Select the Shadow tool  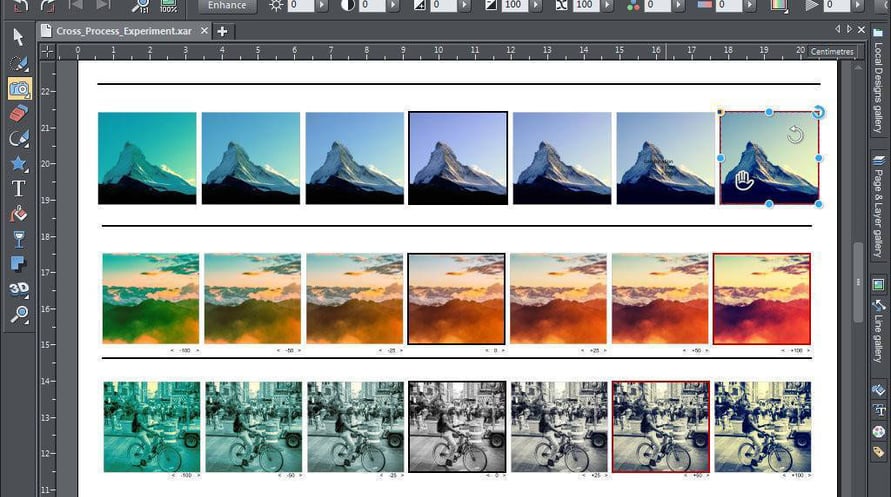click(x=19, y=264)
